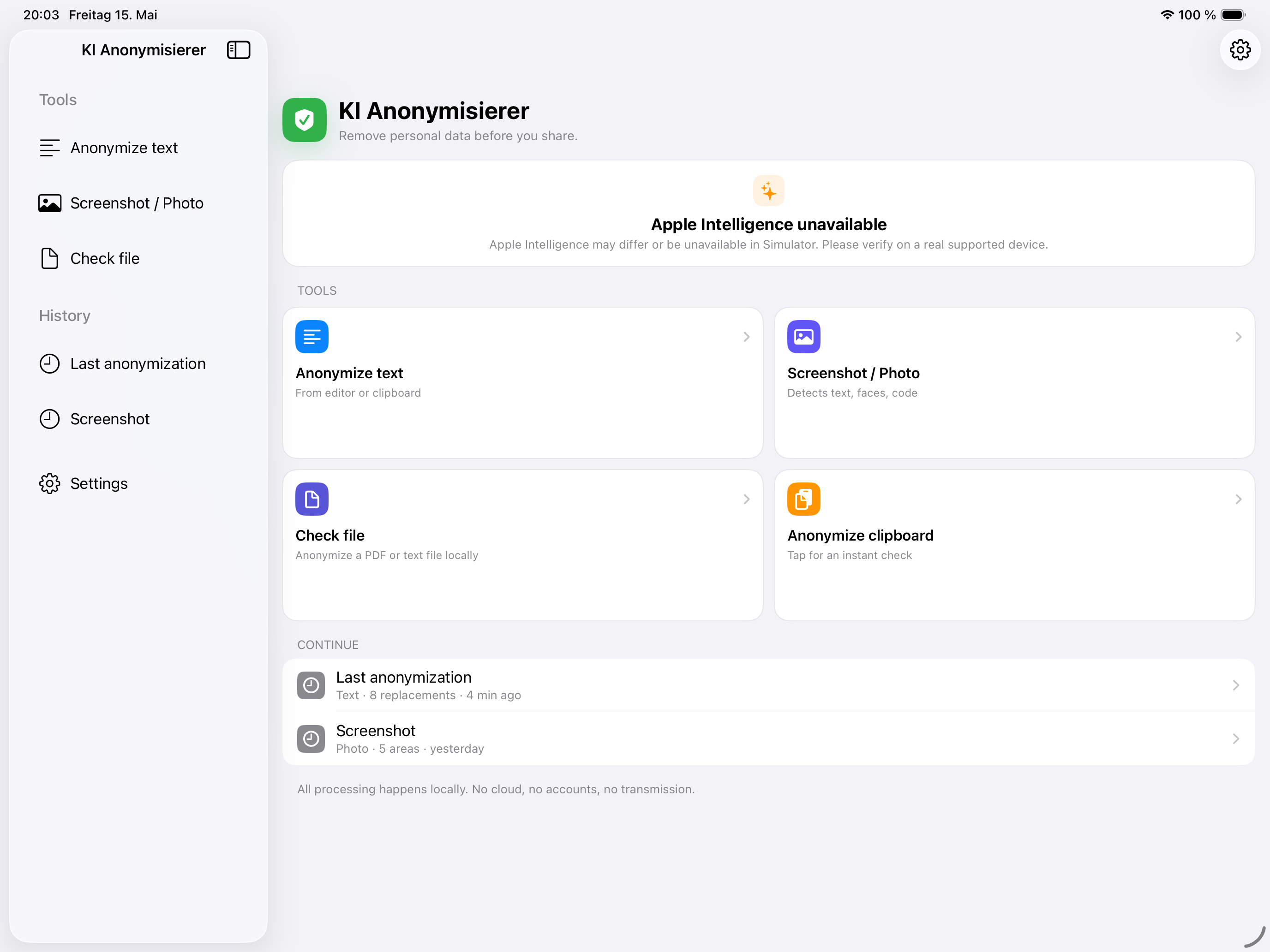Click the 'History' sidebar section header
The width and height of the screenshot is (1270, 952).
coord(65,315)
